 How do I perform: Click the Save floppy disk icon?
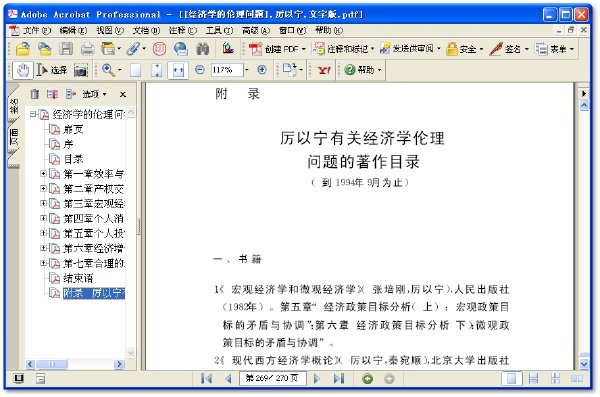tap(66, 49)
